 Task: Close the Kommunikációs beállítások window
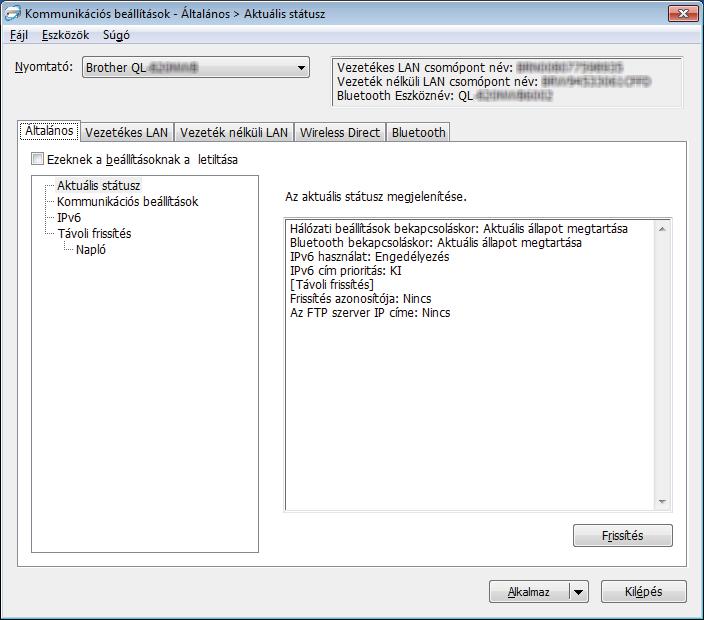click(x=683, y=13)
